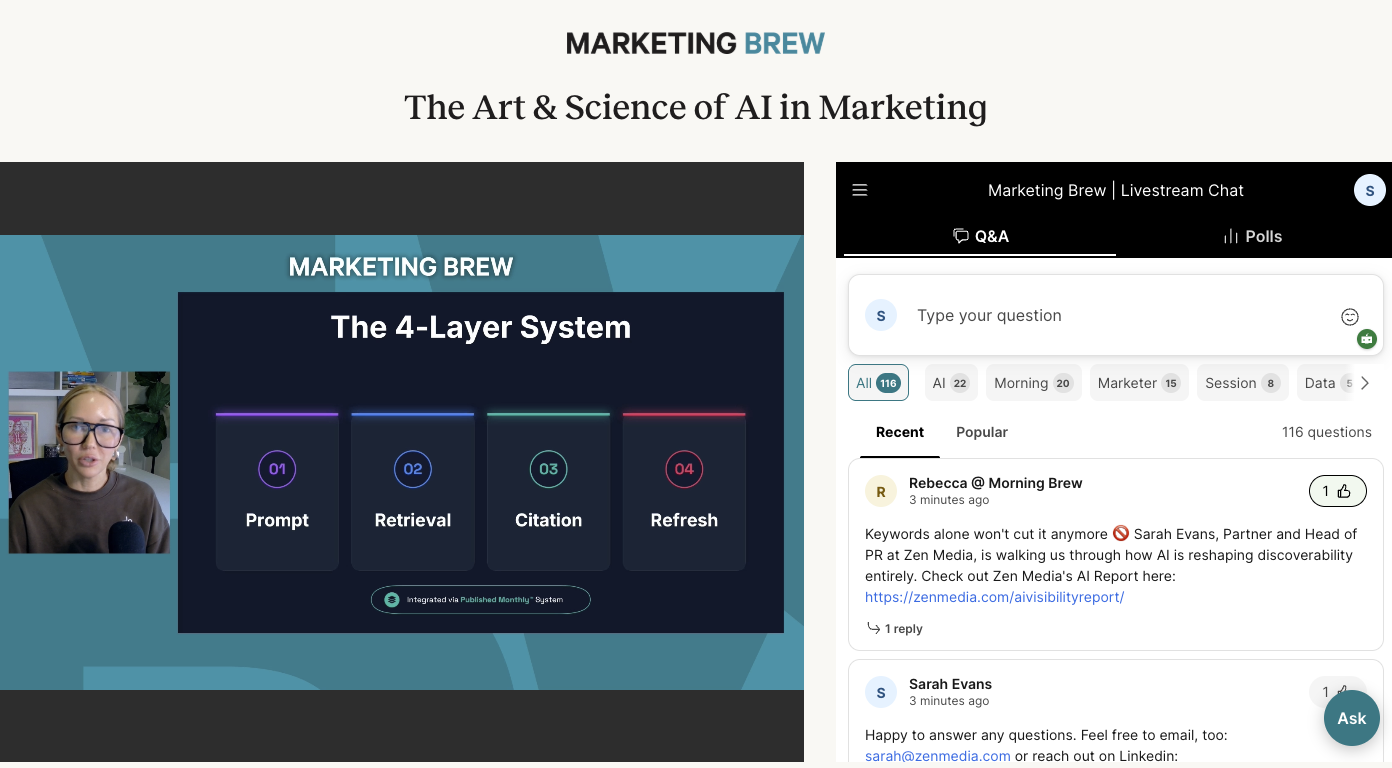1392x768 pixels.
Task: Click Rebecca's profile avatar
Action: [881, 491]
